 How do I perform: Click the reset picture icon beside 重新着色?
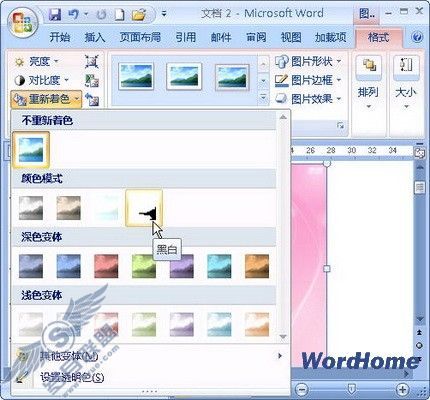pyautogui.click(x=92, y=99)
